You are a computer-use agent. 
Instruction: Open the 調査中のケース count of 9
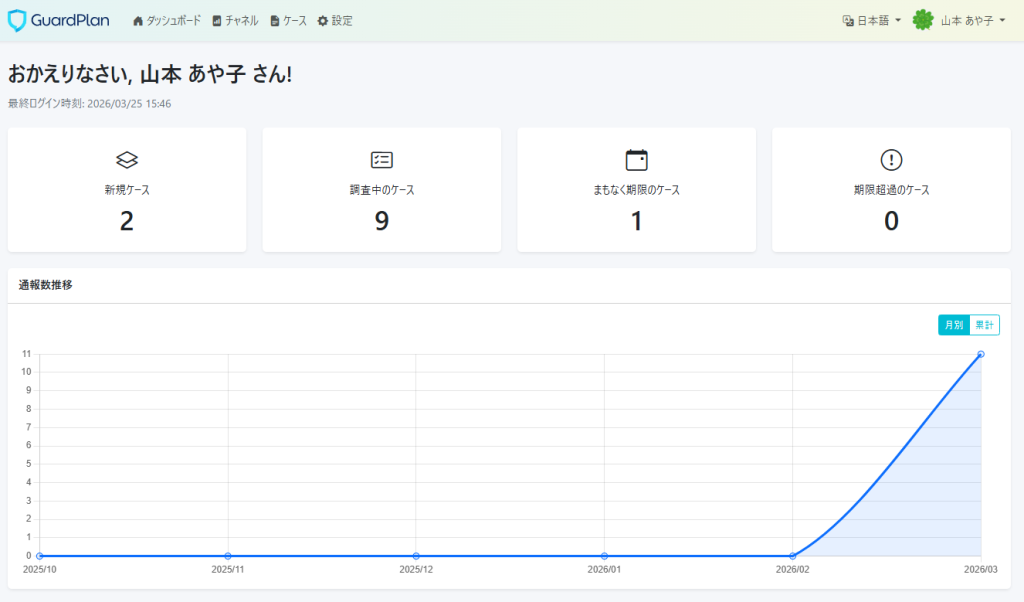pyautogui.click(x=381, y=221)
